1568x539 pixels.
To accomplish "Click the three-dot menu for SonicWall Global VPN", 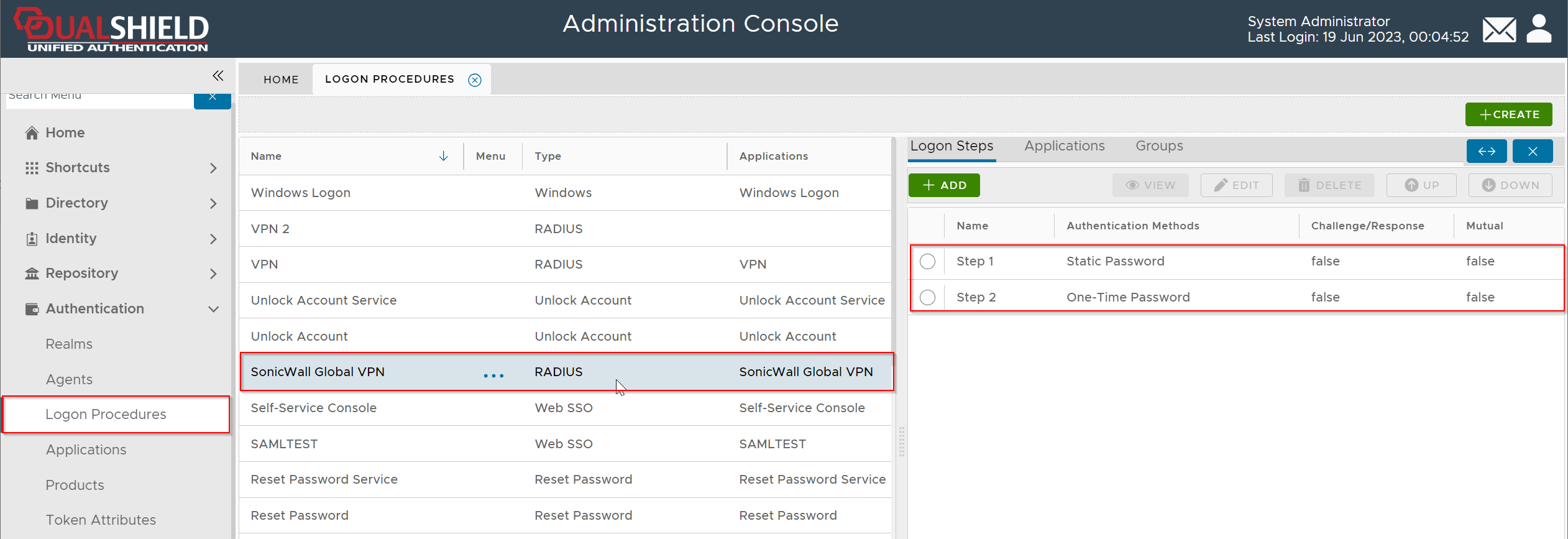I will pos(493,375).
